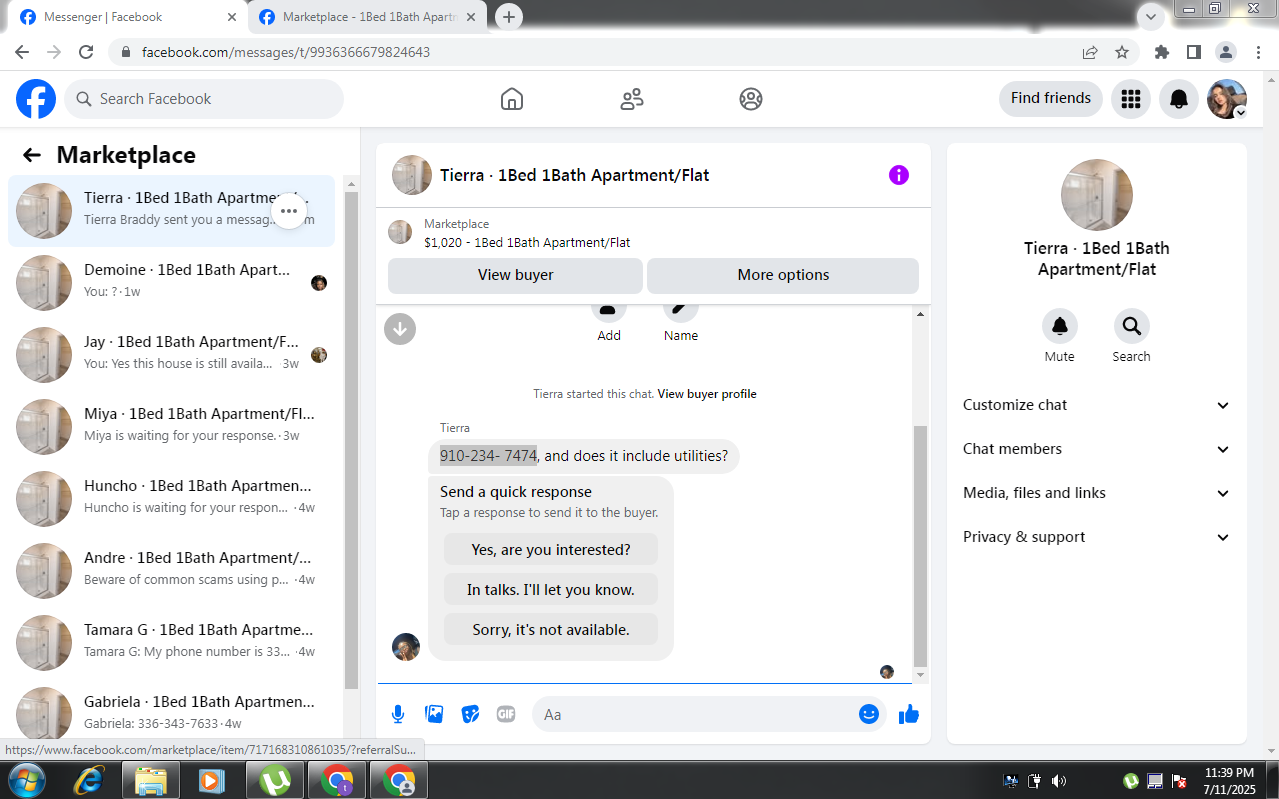Expand the Customize chat section
The image size is (1279, 799).
tap(1097, 405)
